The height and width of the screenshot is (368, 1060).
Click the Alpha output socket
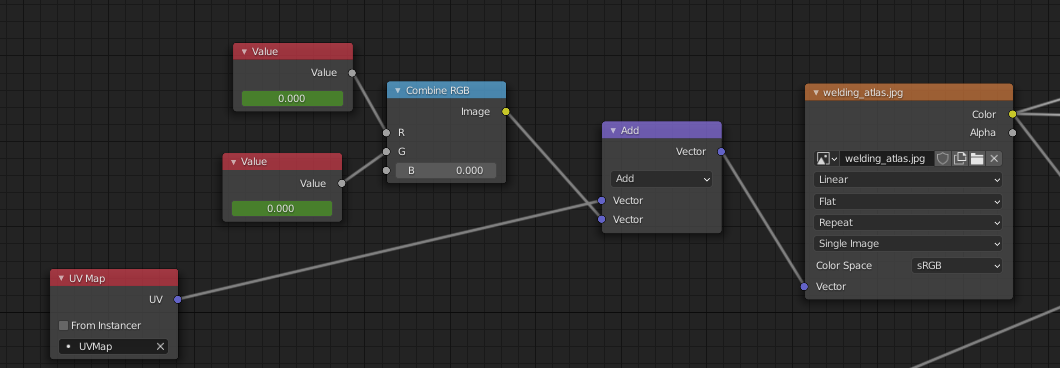pyautogui.click(x=1012, y=133)
